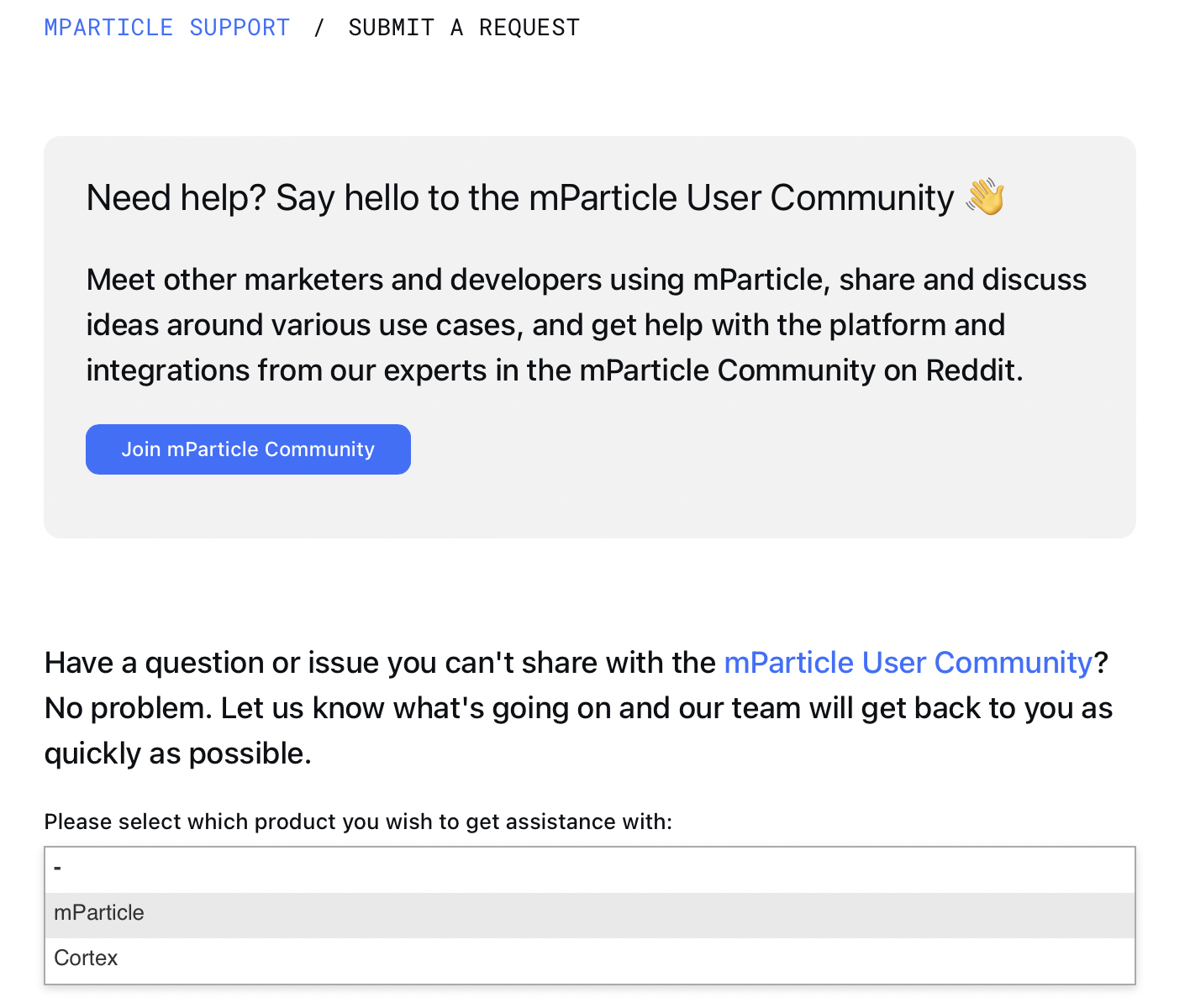This screenshot has width=1190, height=1008.
Task: Click the Please select assistance label
Action: tap(358, 822)
